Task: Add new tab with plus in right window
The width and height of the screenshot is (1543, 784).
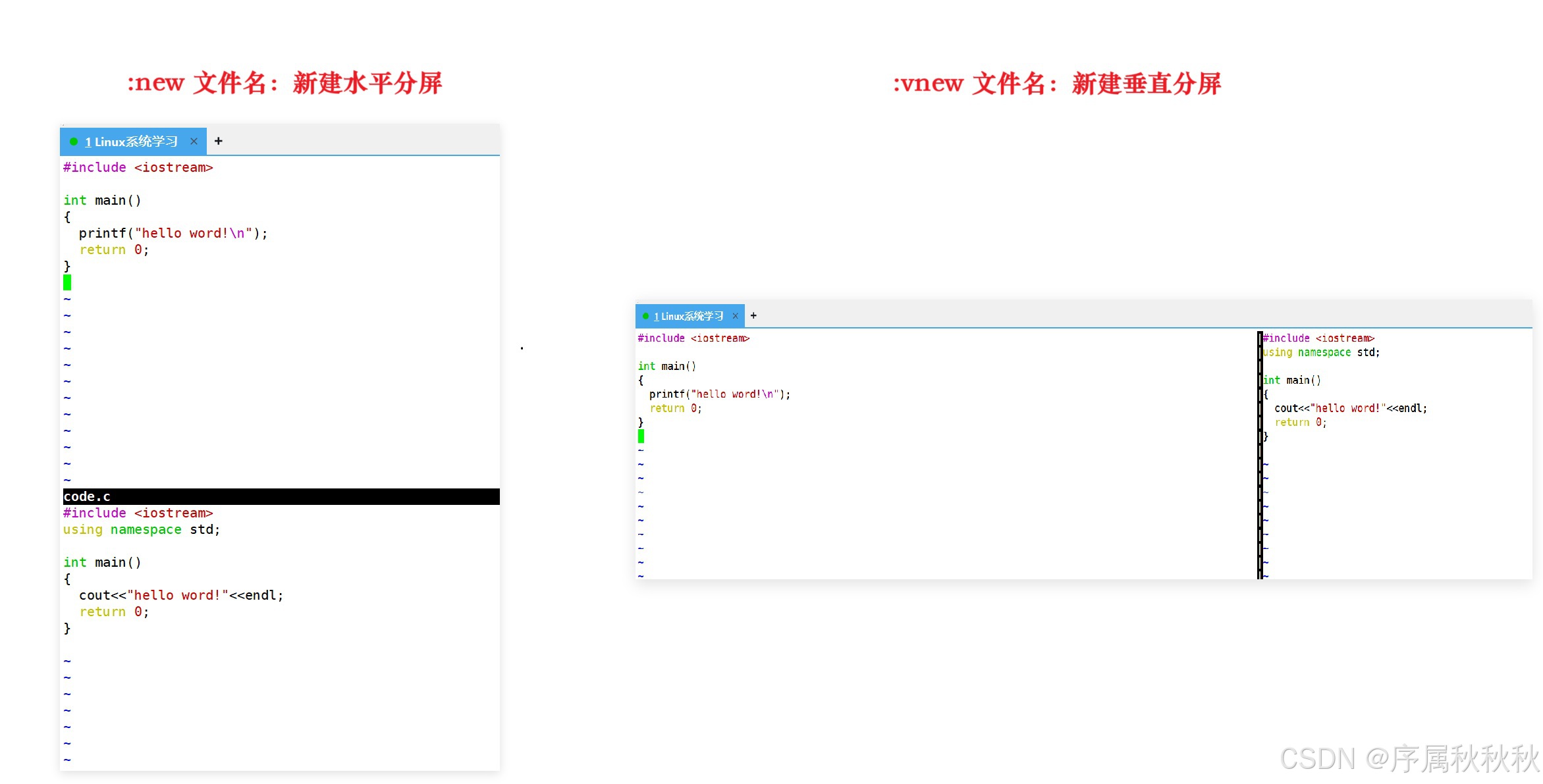Action: 753,315
